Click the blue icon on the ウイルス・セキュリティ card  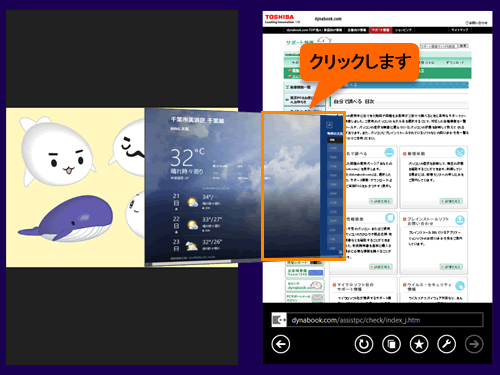click(460, 286)
